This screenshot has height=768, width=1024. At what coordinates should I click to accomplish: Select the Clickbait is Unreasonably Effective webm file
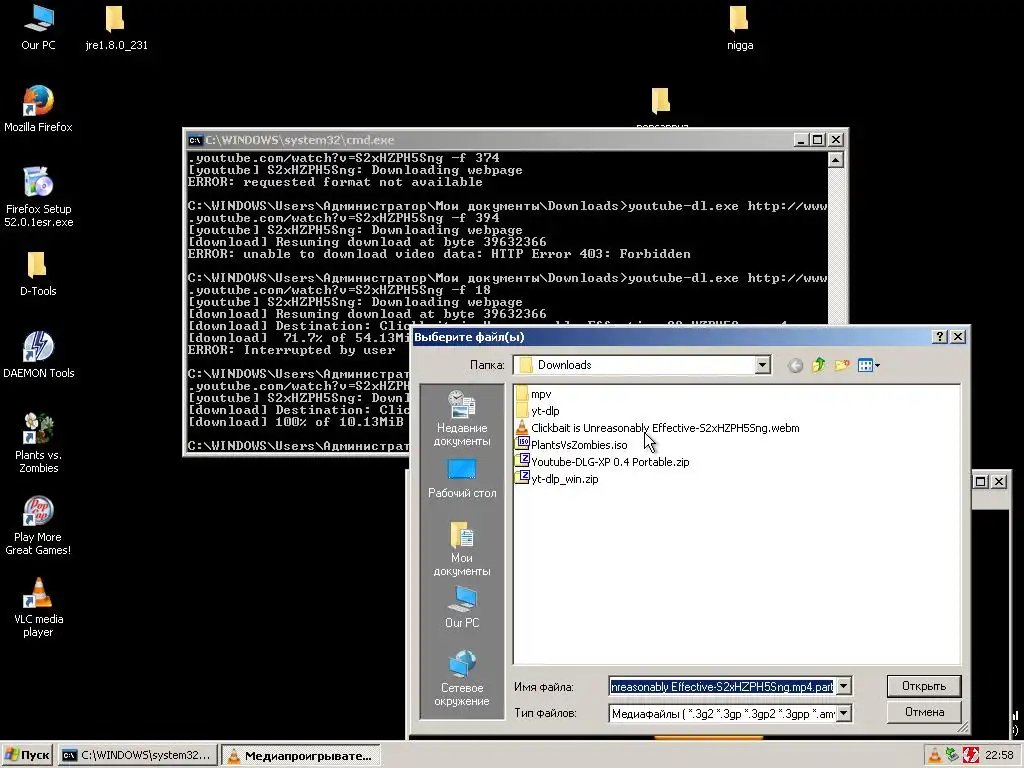click(x=657, y=428)
